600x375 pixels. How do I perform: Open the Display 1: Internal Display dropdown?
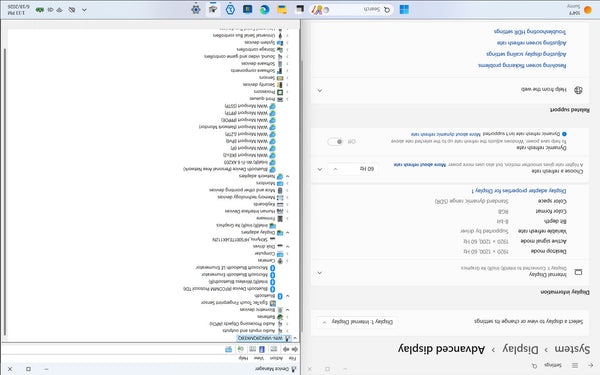tap(357, 322)
